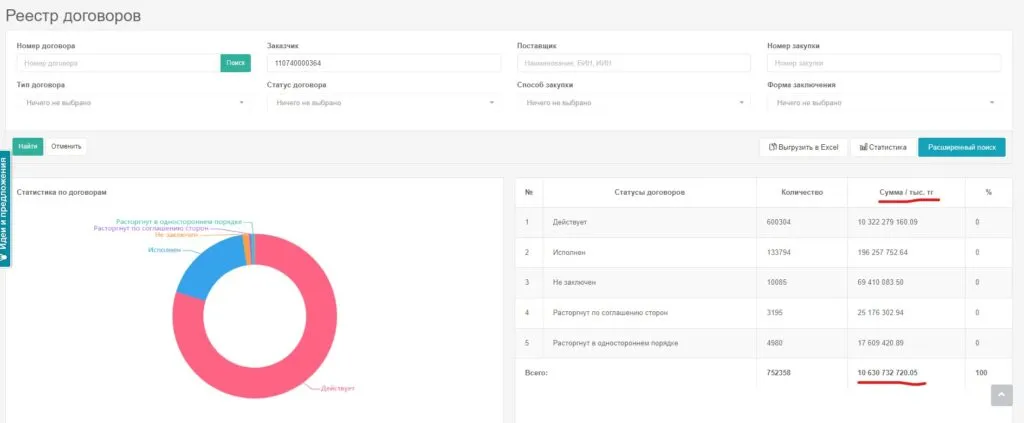The width and height of the screenshot is (1024, 423).
Task: Click the Заказчик field containing 110740000364
Action: pos(384,63)
